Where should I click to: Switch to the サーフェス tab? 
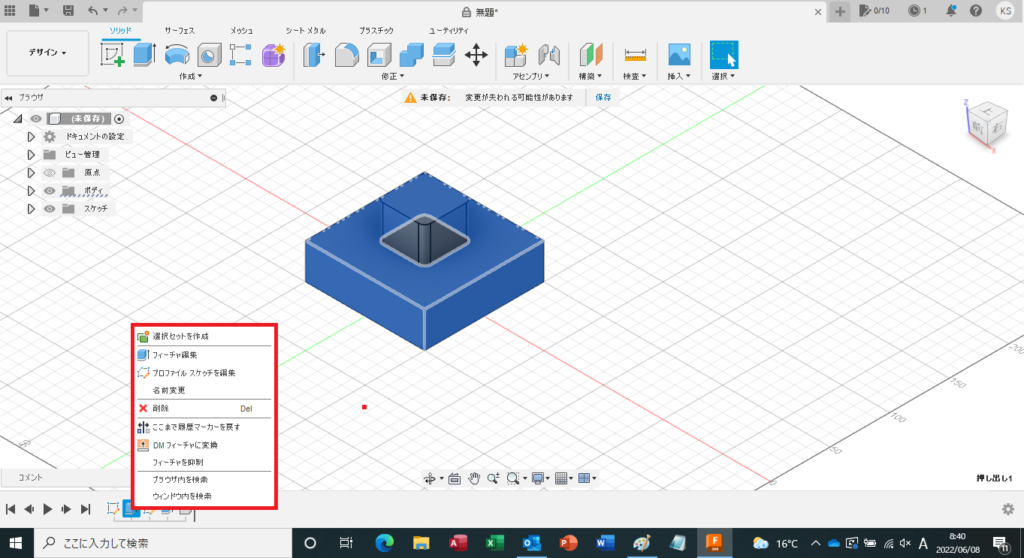coord(180,31)
